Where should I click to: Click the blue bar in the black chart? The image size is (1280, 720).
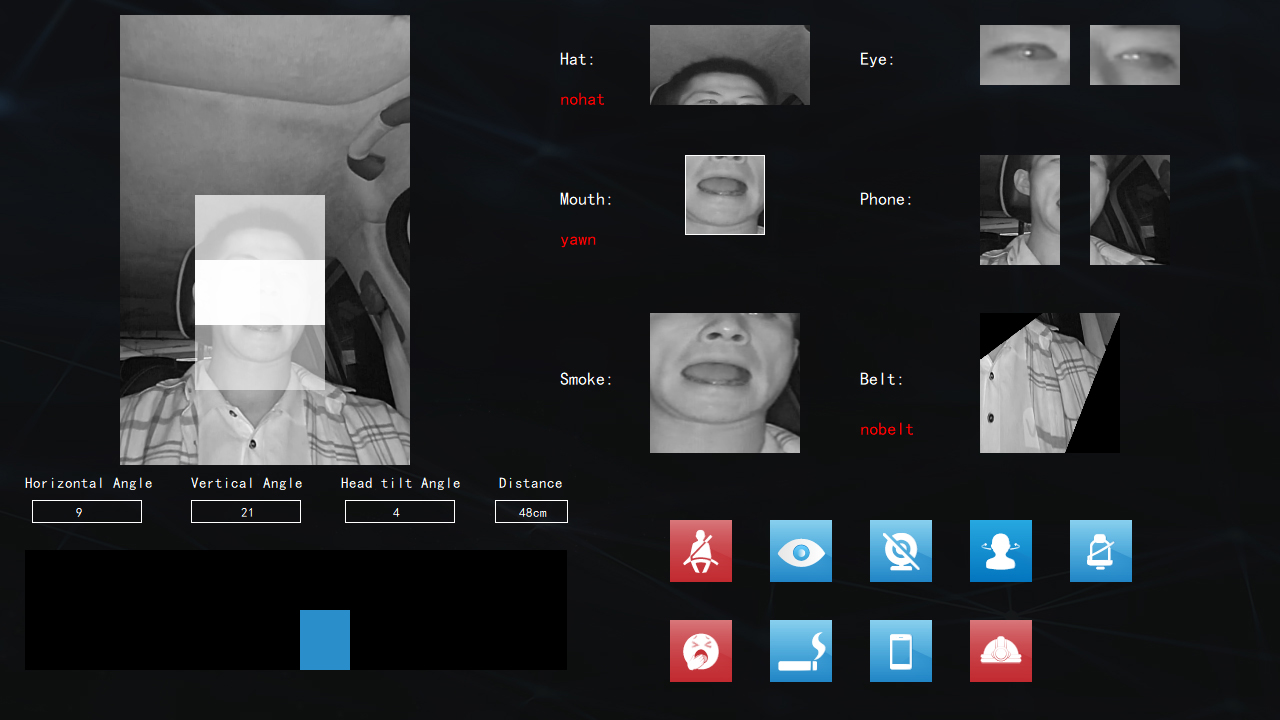coord(325,640)
